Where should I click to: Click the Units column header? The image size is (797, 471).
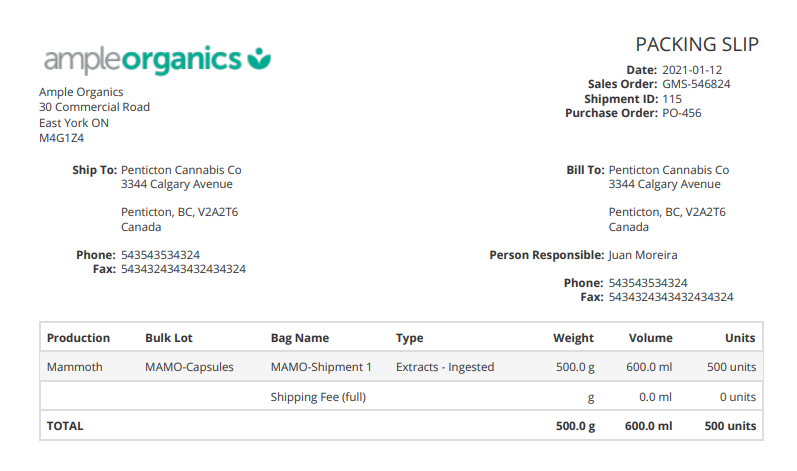[740, 338]
